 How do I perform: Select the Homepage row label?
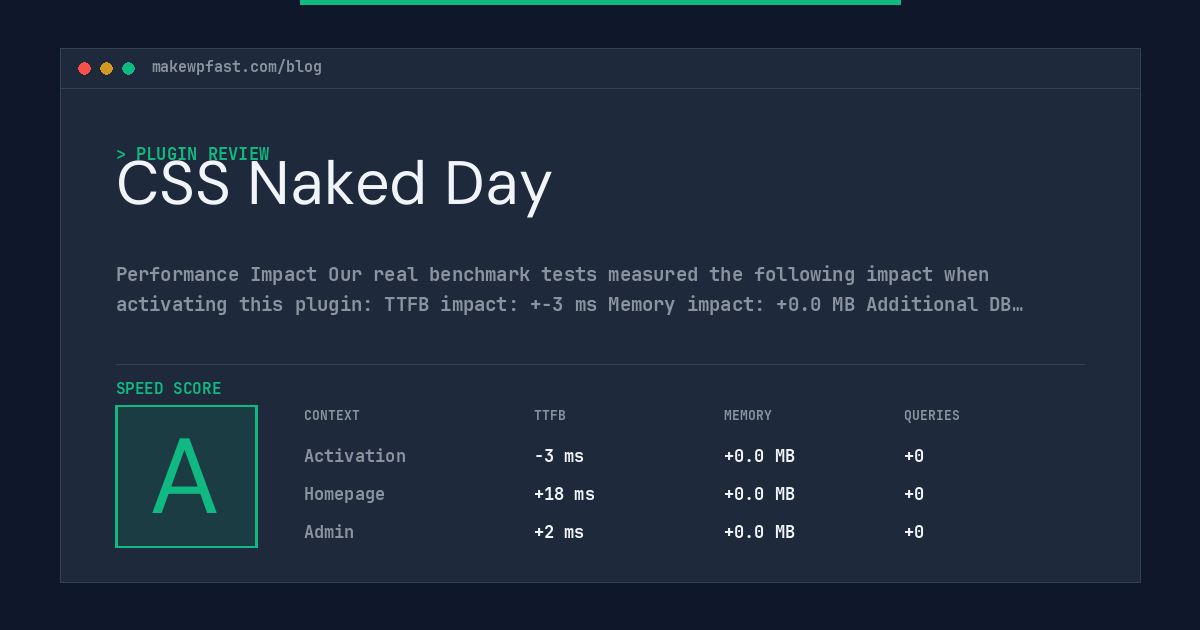[x=344, y=494]
